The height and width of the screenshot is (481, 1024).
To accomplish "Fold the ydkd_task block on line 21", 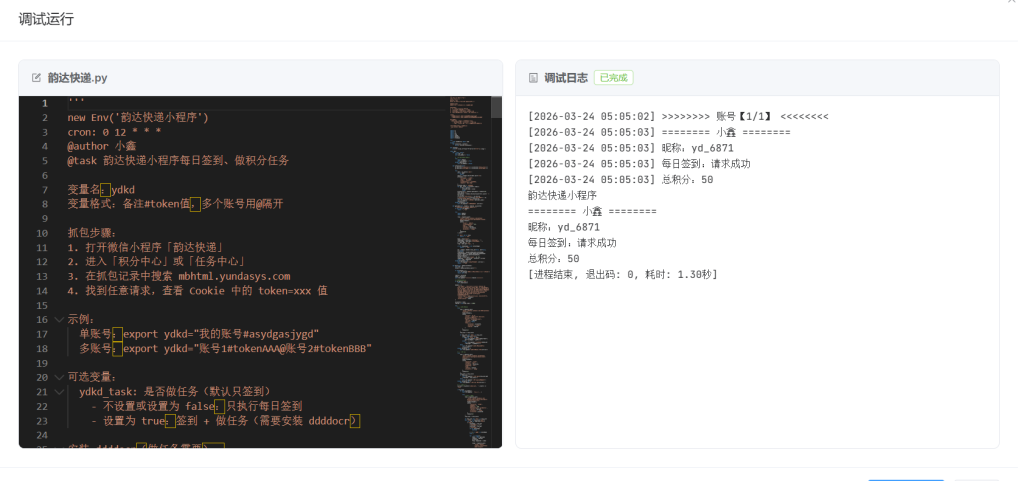I will click(59, 392).
